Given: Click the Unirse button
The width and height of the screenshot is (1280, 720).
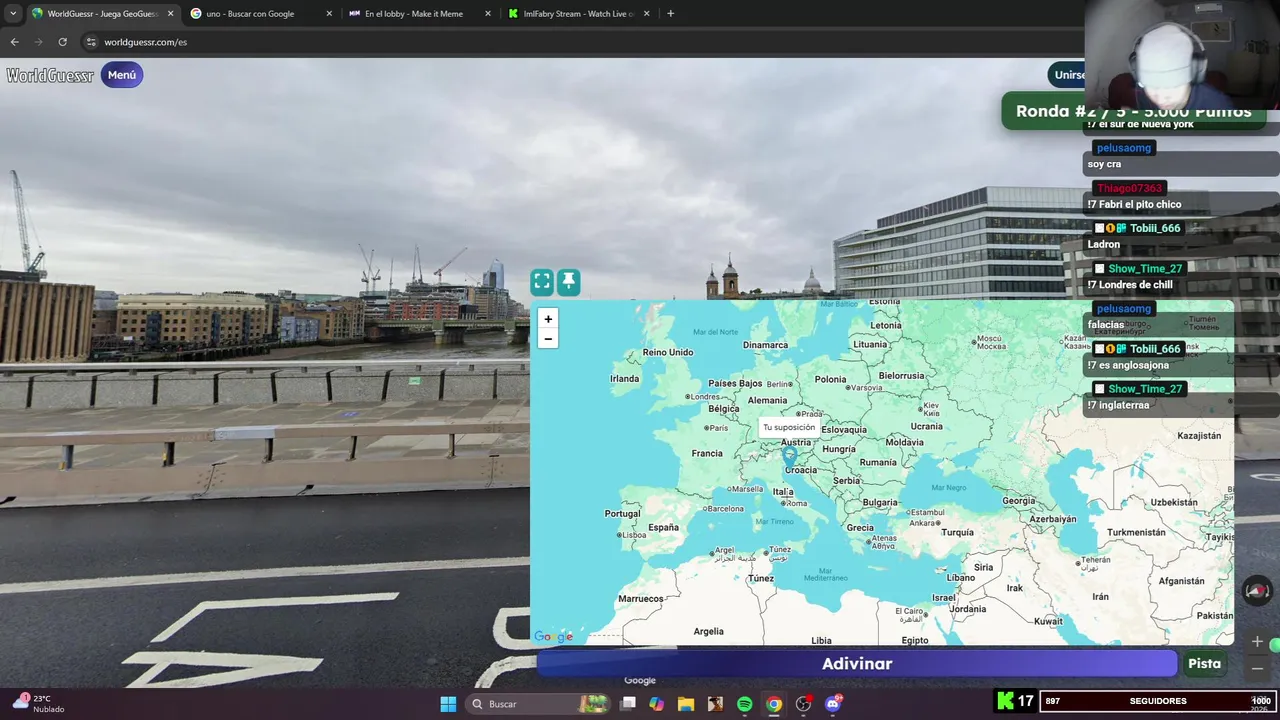Looking at the screenshot, I should pos(1067,75).
